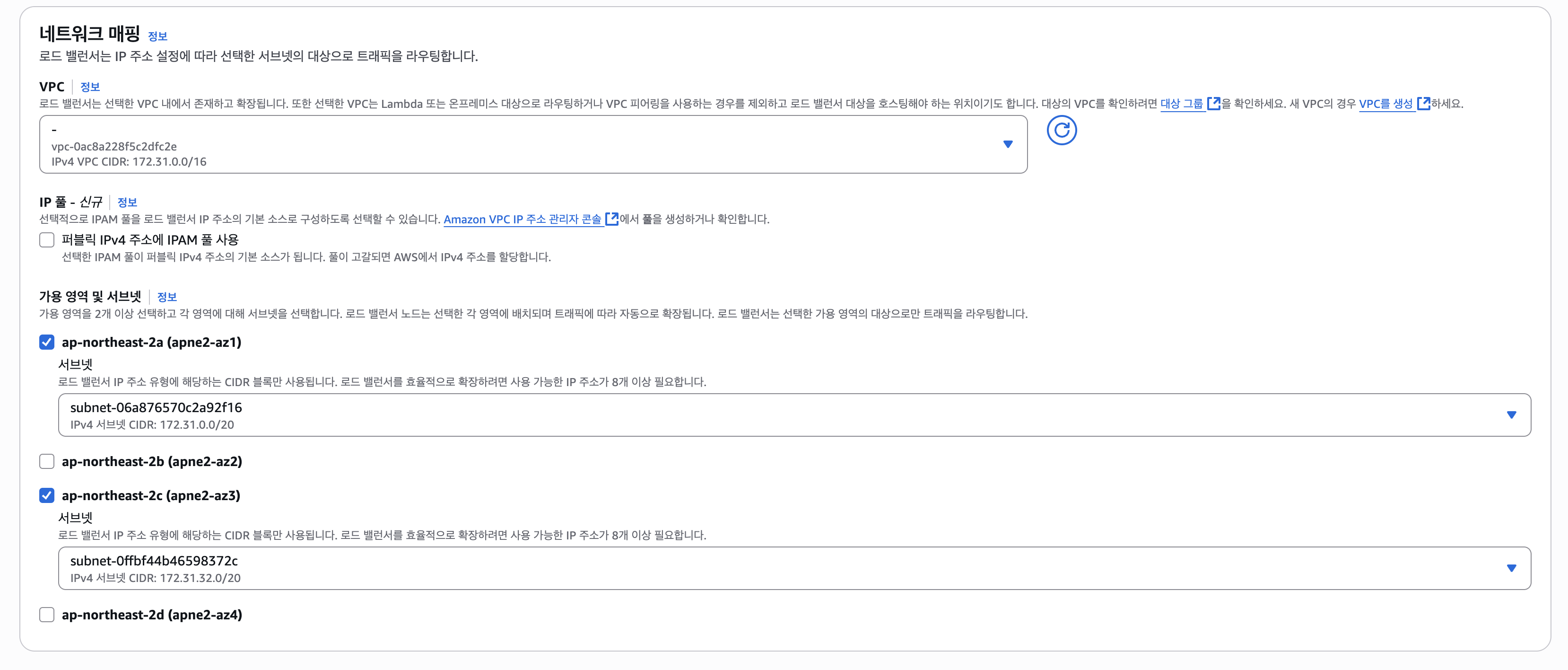Open 정보 link next to IP 풀
Image resolution: width=1568 pixels, height=670 pixels.
127,202
